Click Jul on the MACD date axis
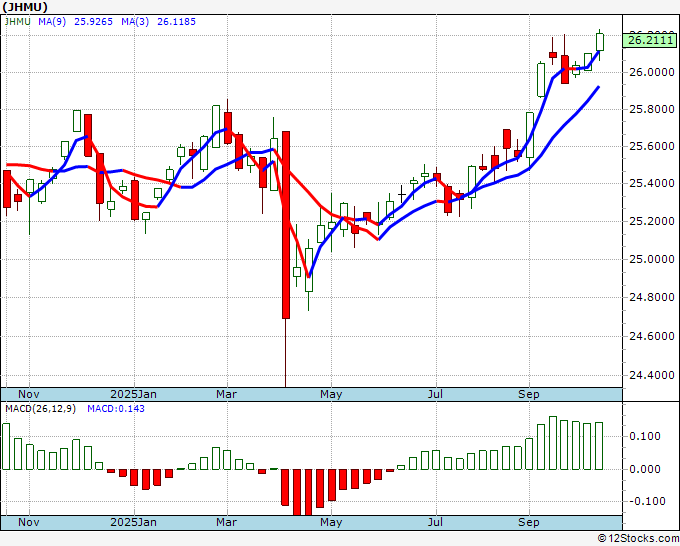 [435, 522]
